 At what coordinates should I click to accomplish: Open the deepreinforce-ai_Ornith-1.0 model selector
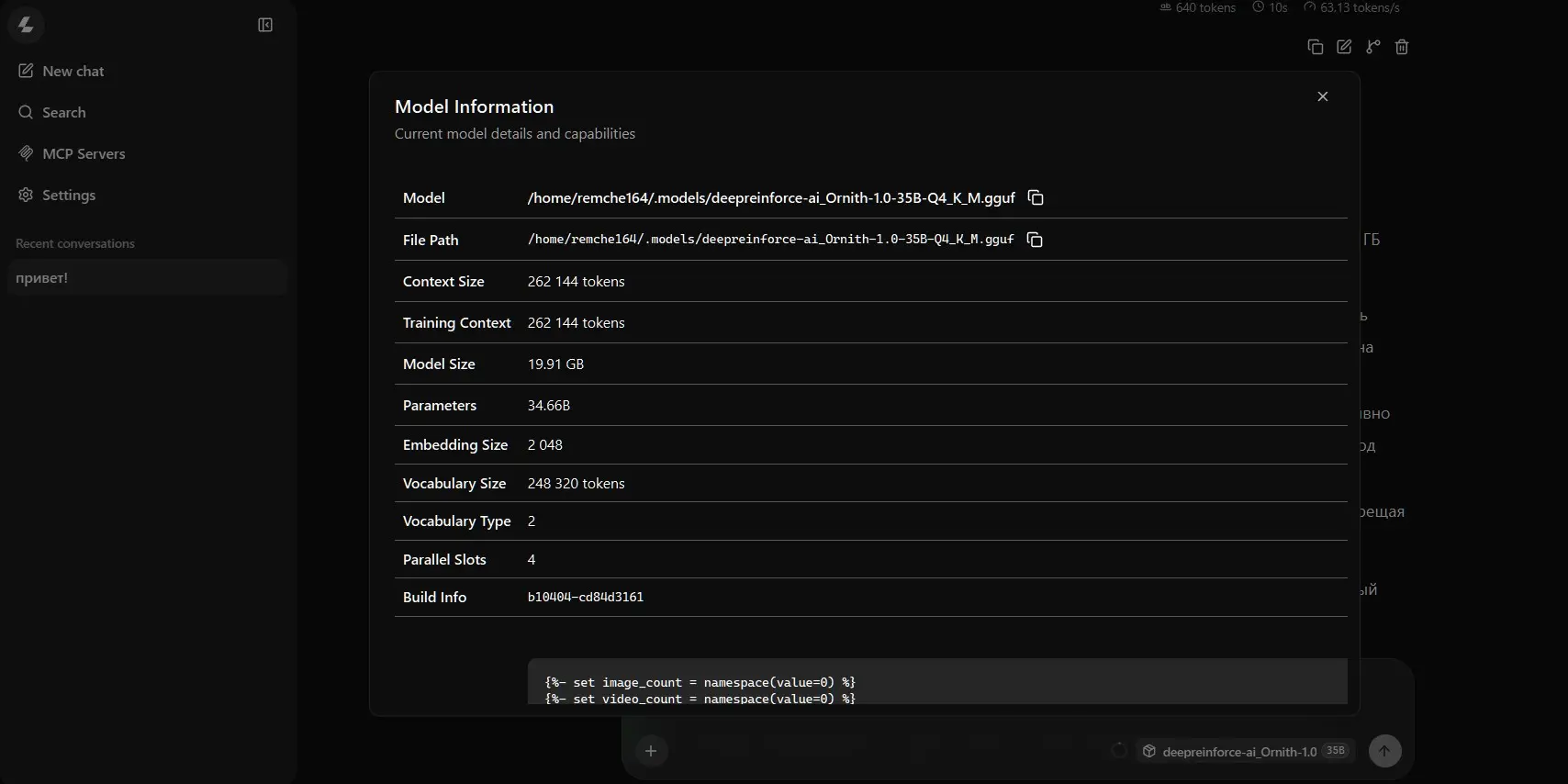coord(1246,751)
